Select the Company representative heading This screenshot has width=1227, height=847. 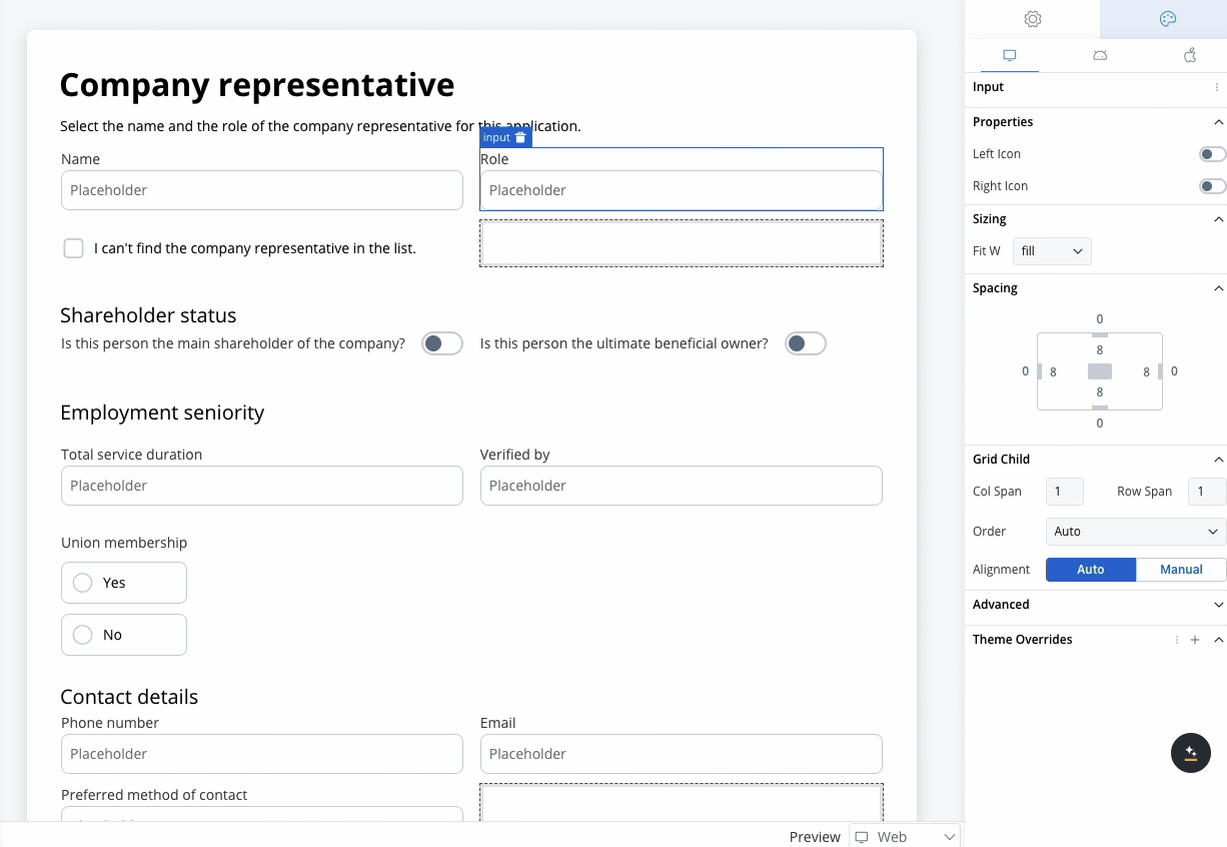(x=257, y=85)
